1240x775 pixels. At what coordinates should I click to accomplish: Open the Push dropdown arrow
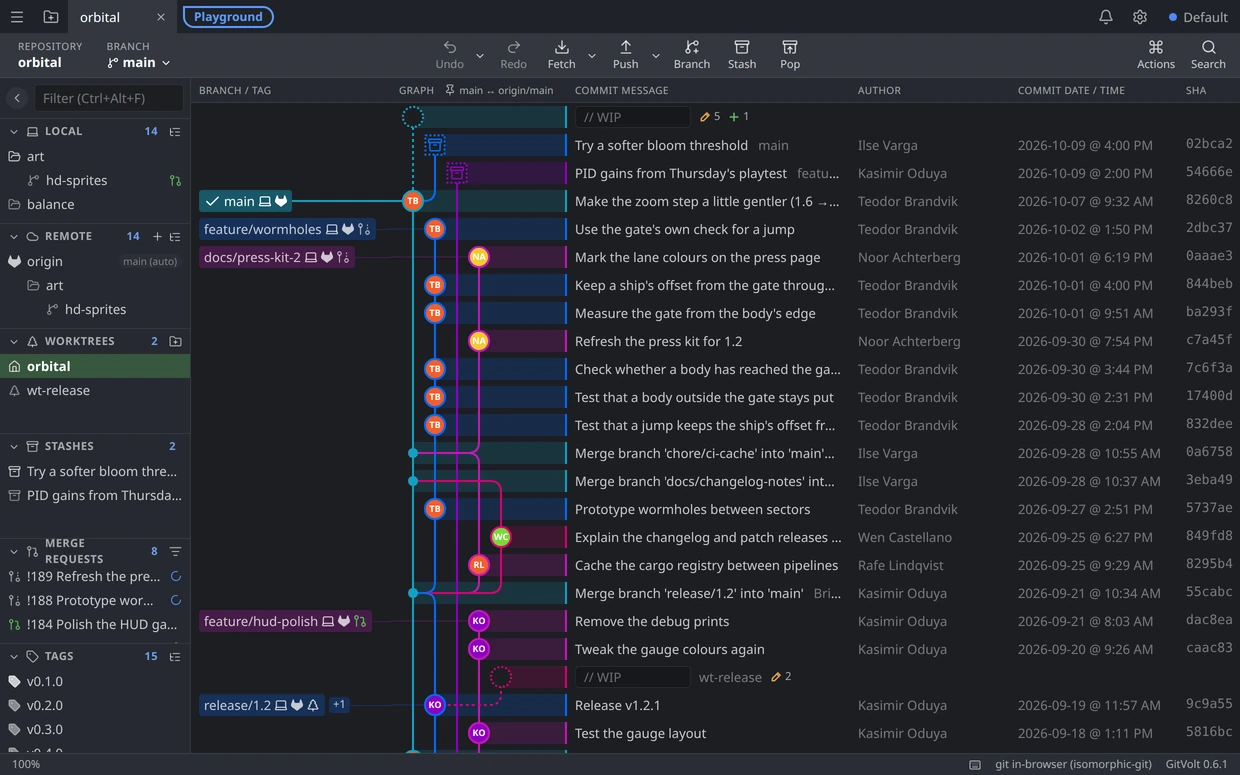656,55
